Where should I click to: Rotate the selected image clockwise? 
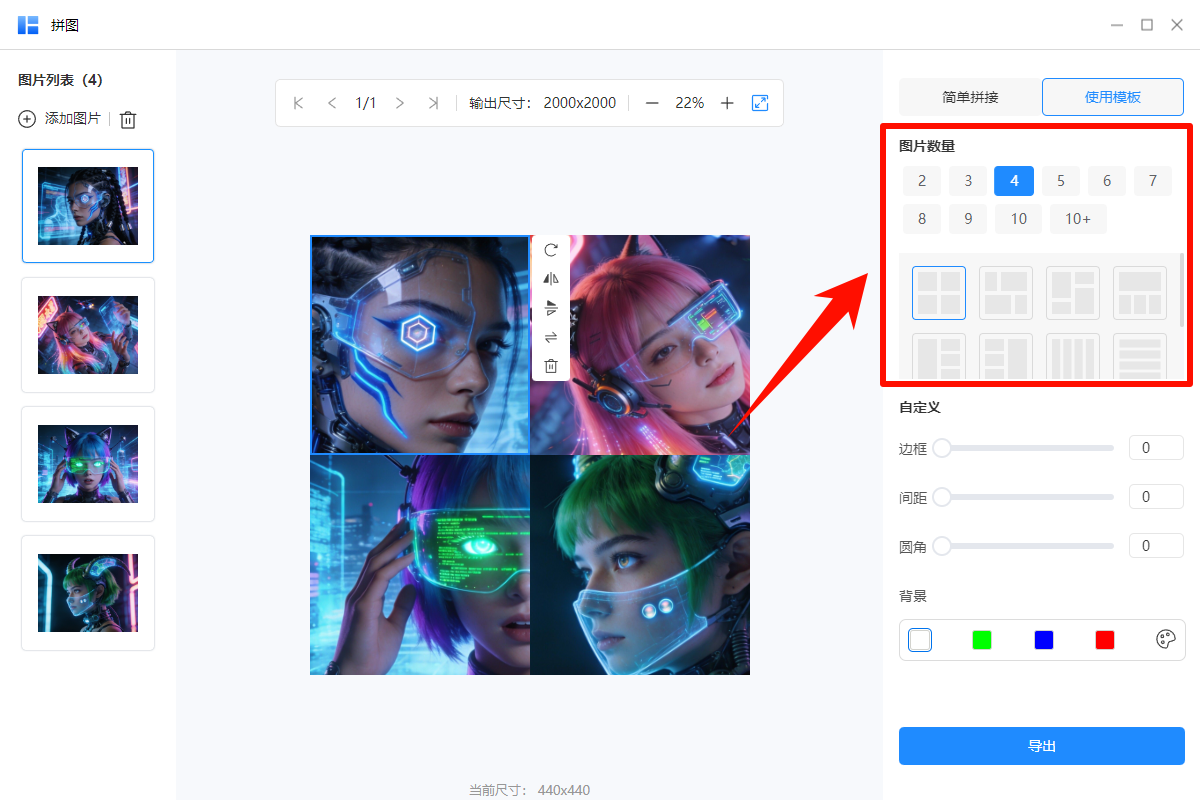point(550,250)
